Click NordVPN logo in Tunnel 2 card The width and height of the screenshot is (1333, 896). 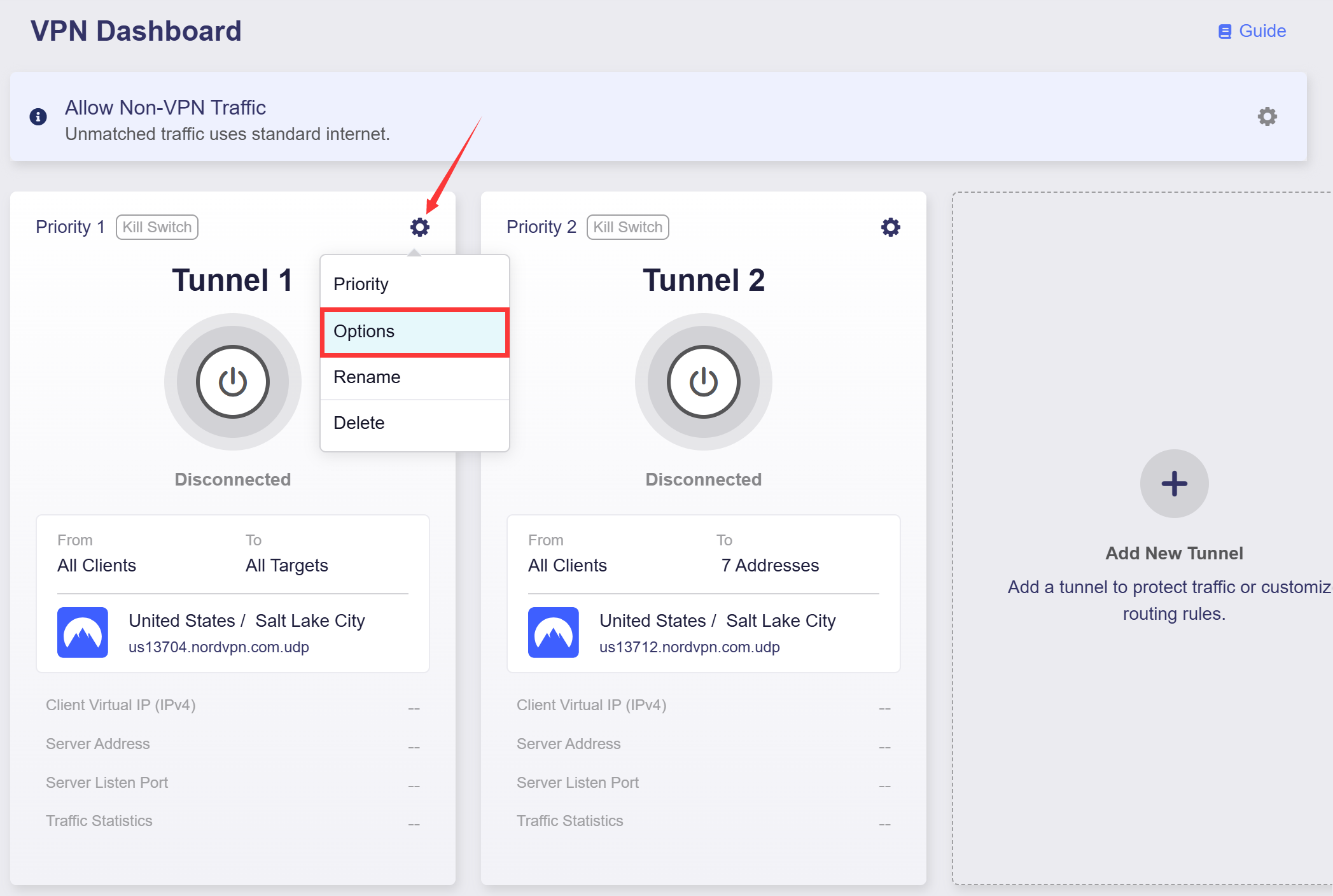point(554,633)
